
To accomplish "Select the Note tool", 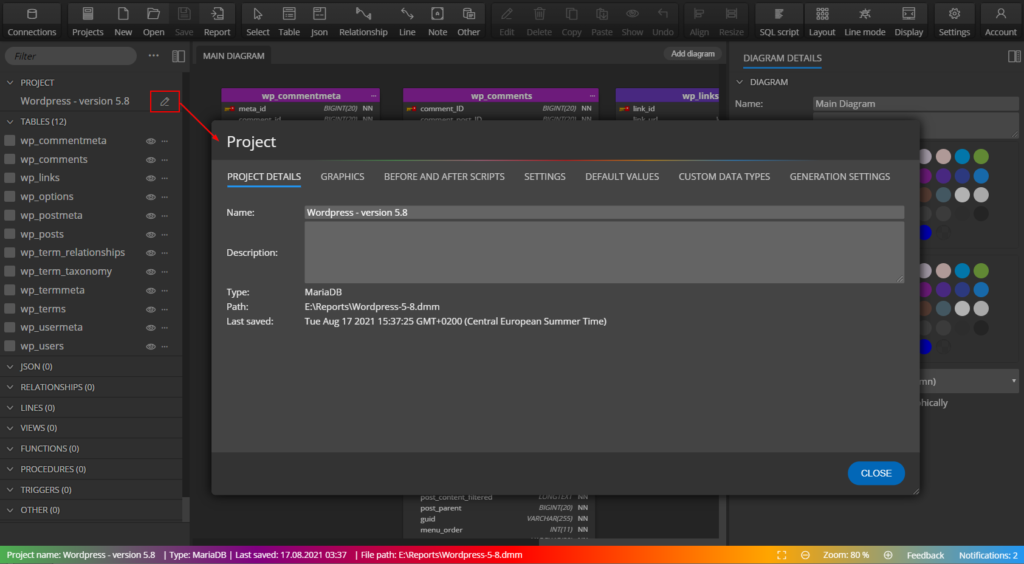I will point(438,21).
